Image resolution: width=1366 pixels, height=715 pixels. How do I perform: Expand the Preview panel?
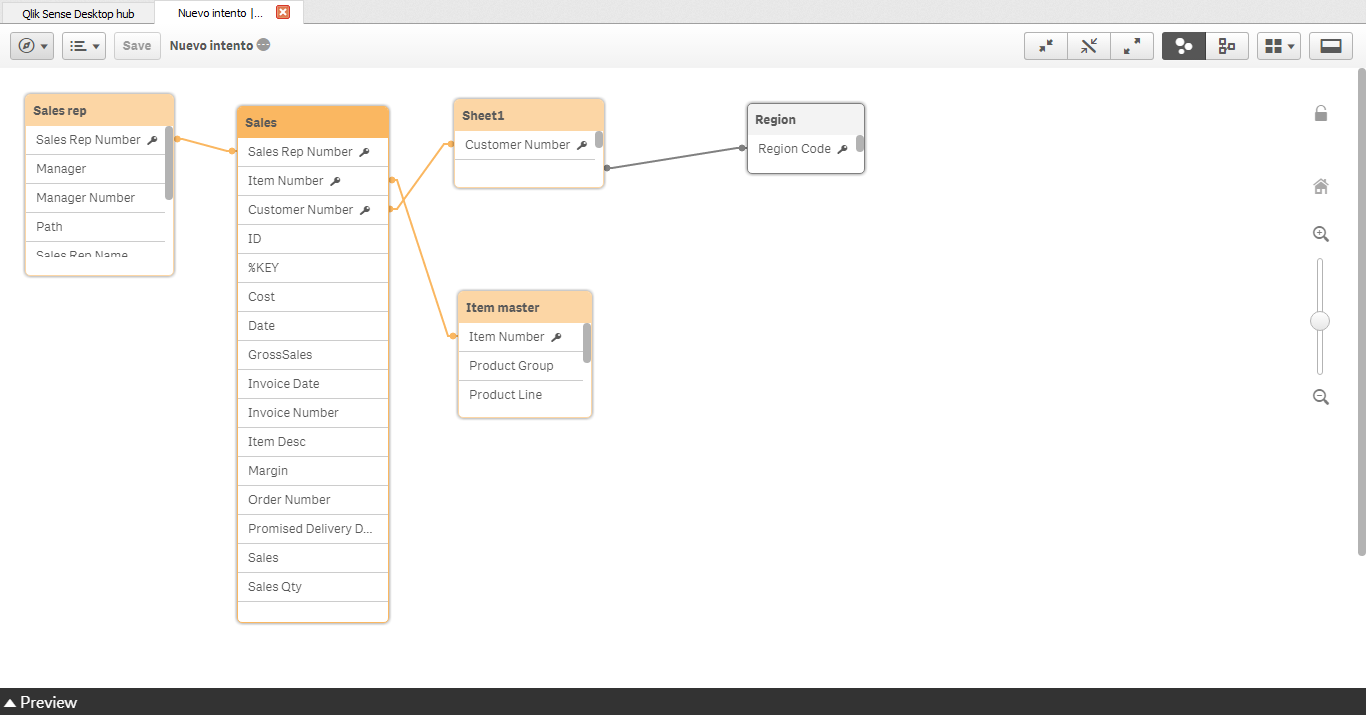pyautogui.click(x=41, y=702)
